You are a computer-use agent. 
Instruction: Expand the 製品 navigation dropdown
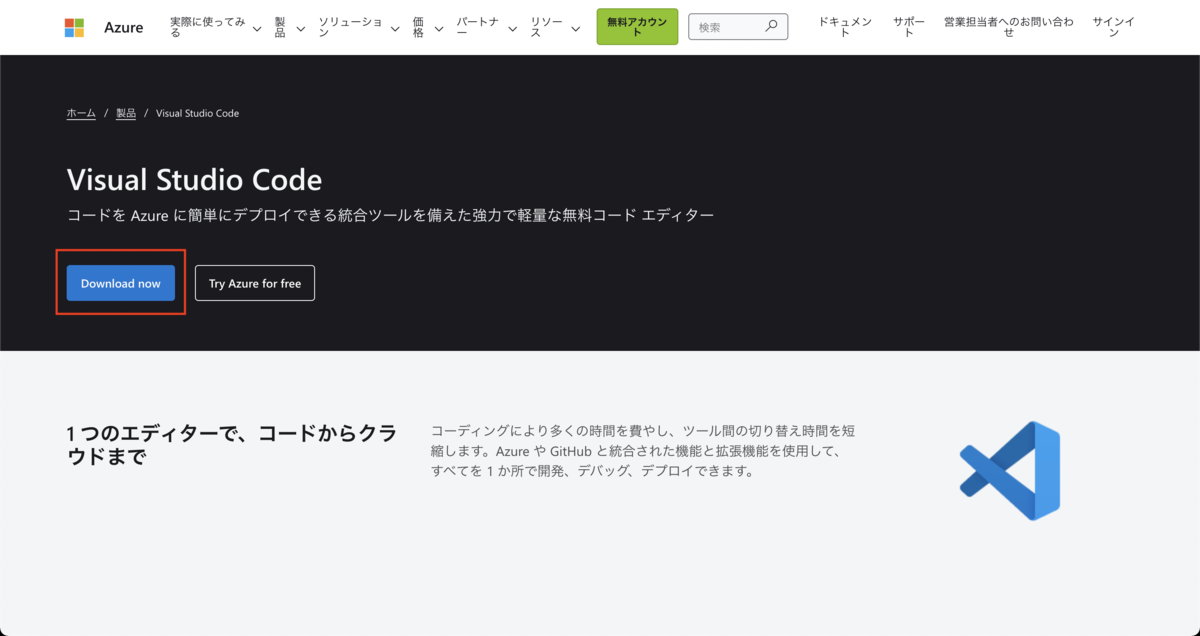tap(289, 27)
